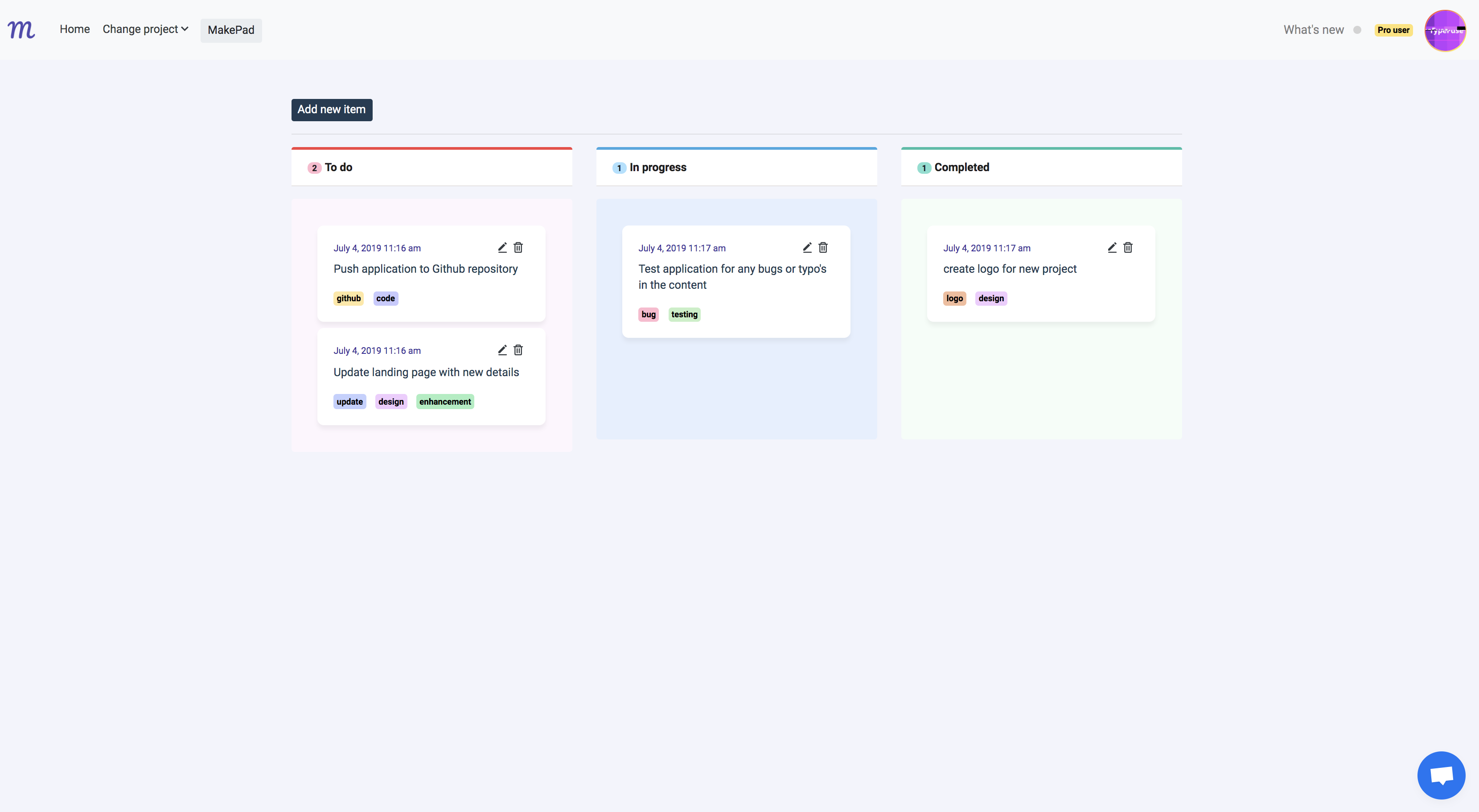1479x812 pixels.
Task: Edit the Push application to Github card
Action: point(502,247)
